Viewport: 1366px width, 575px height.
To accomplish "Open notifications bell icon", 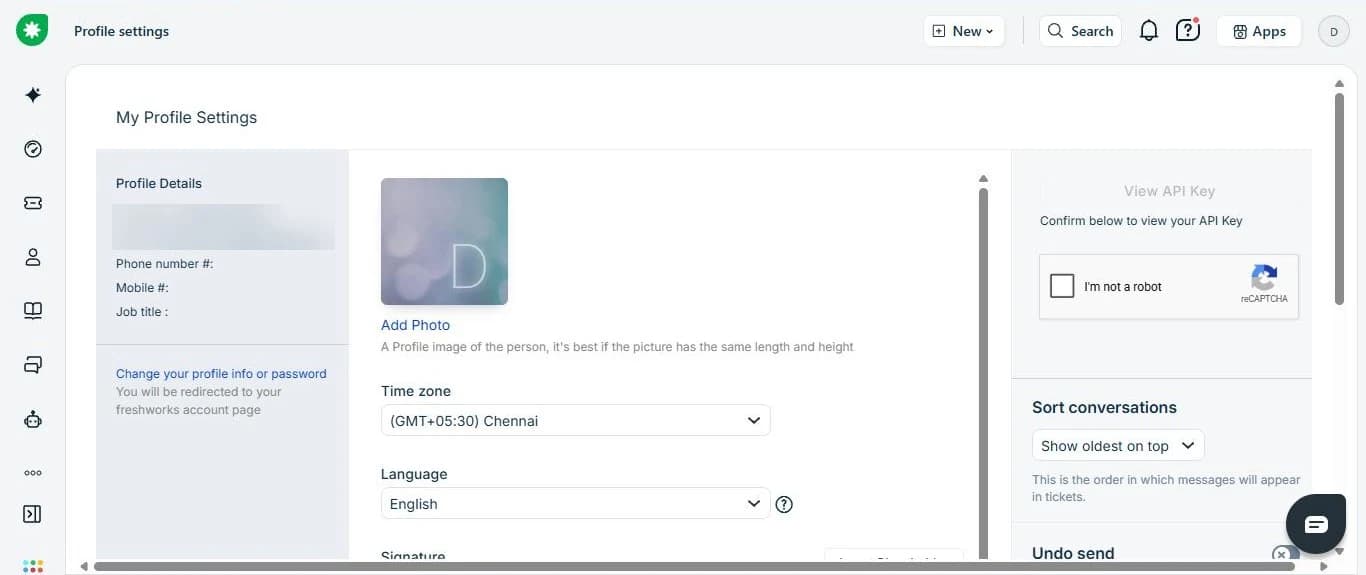I will pos(1149,31).
